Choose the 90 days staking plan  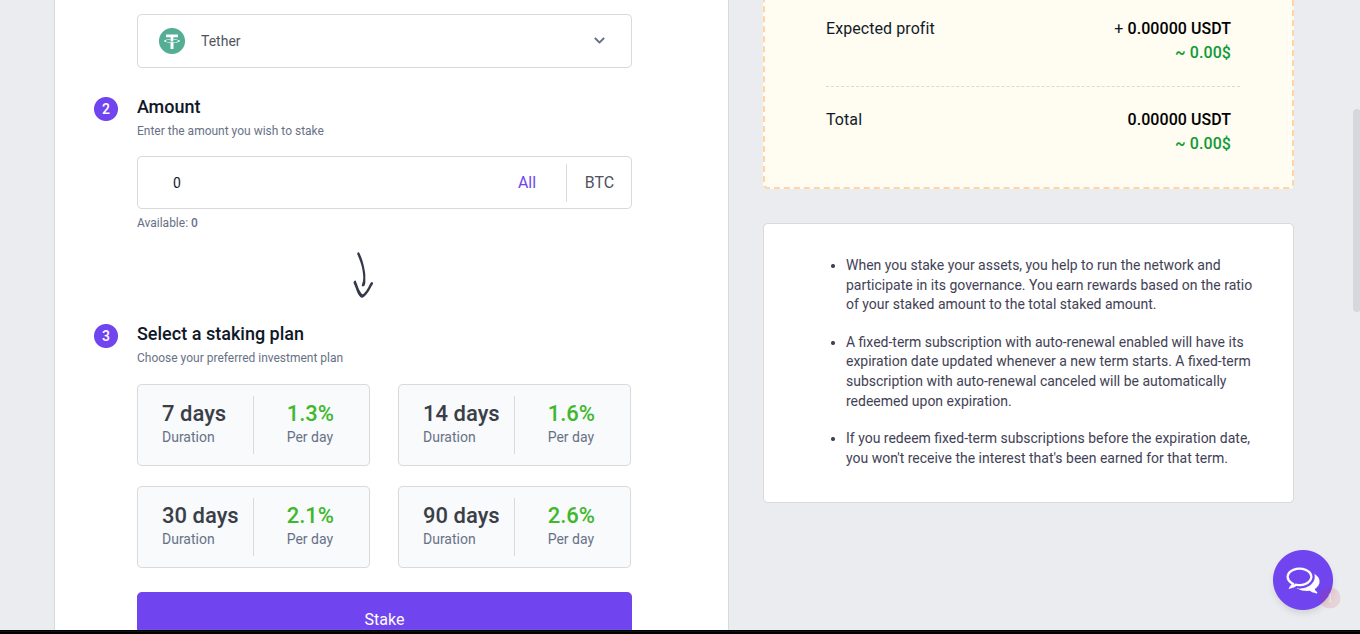click(x=514, y=527)
